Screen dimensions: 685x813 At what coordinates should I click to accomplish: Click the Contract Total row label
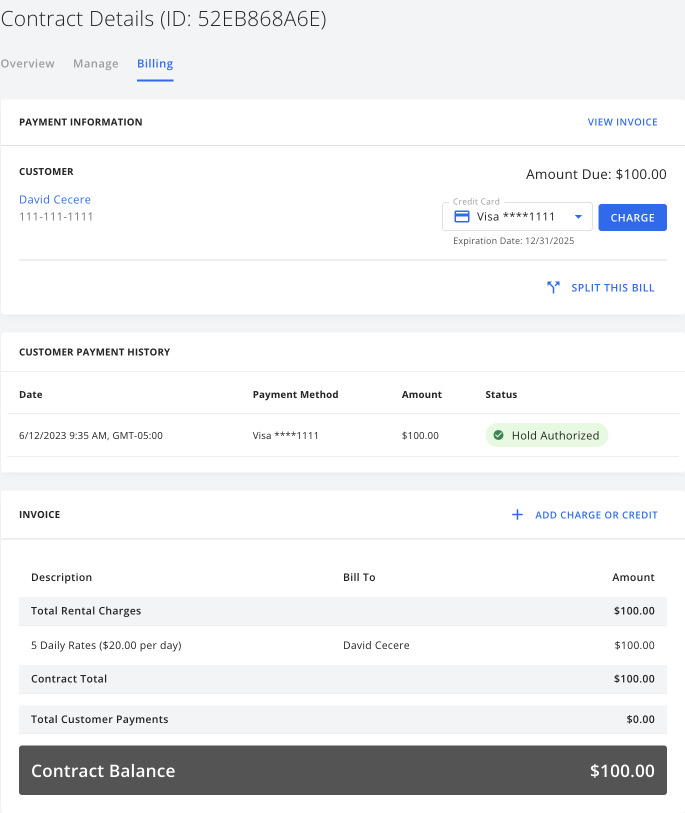69,679
